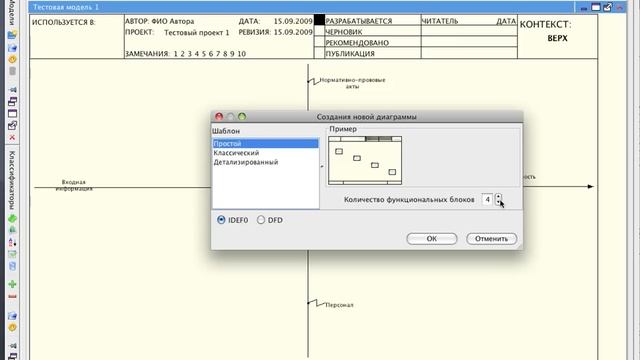Close Модели panel with red X icon
The image size is (640, 360).
(12, 138)
